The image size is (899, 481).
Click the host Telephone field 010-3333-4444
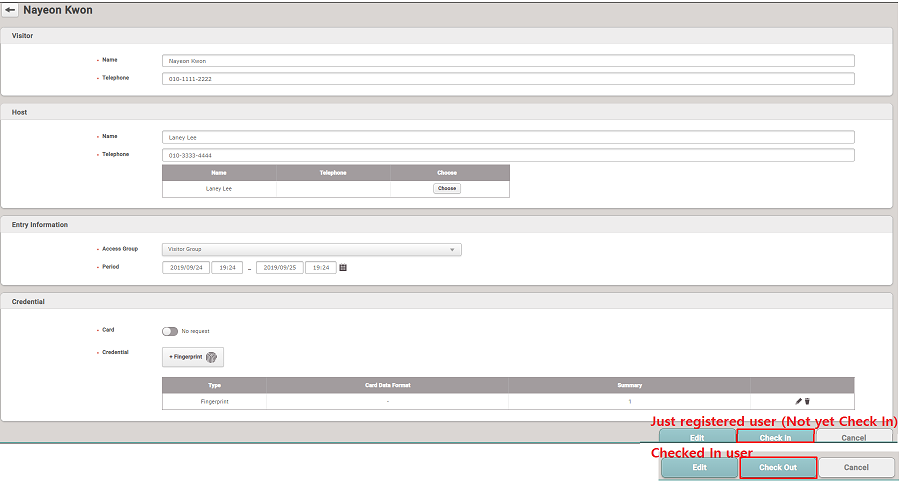click(508, 155)
